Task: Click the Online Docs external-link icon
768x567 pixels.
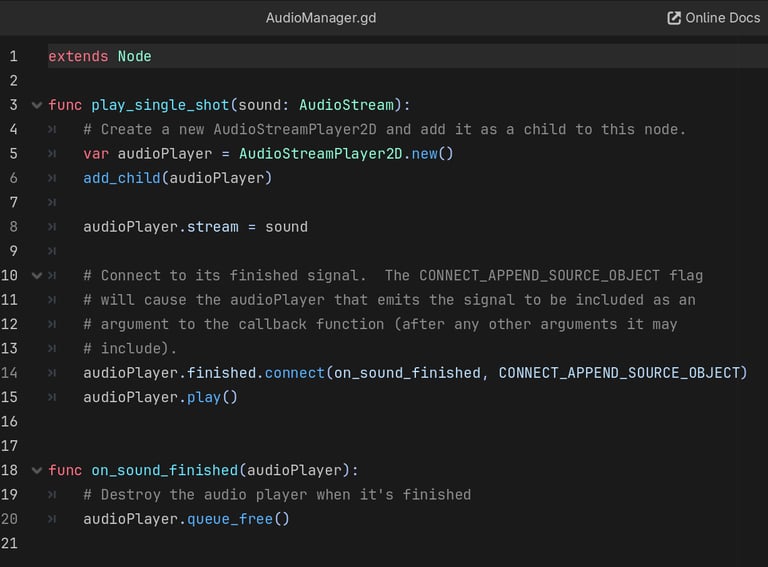Action: [x=674, y=18]
